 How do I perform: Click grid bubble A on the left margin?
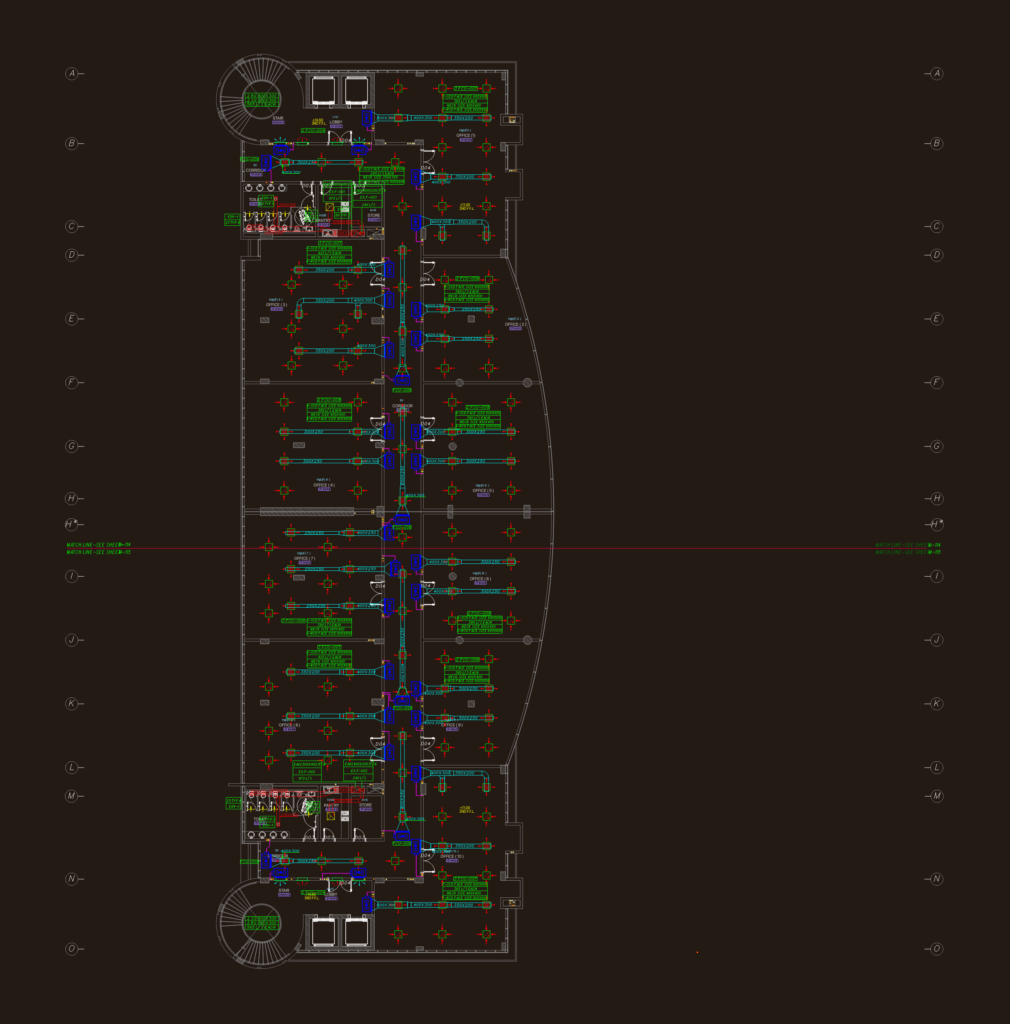[x=71, y=73]
